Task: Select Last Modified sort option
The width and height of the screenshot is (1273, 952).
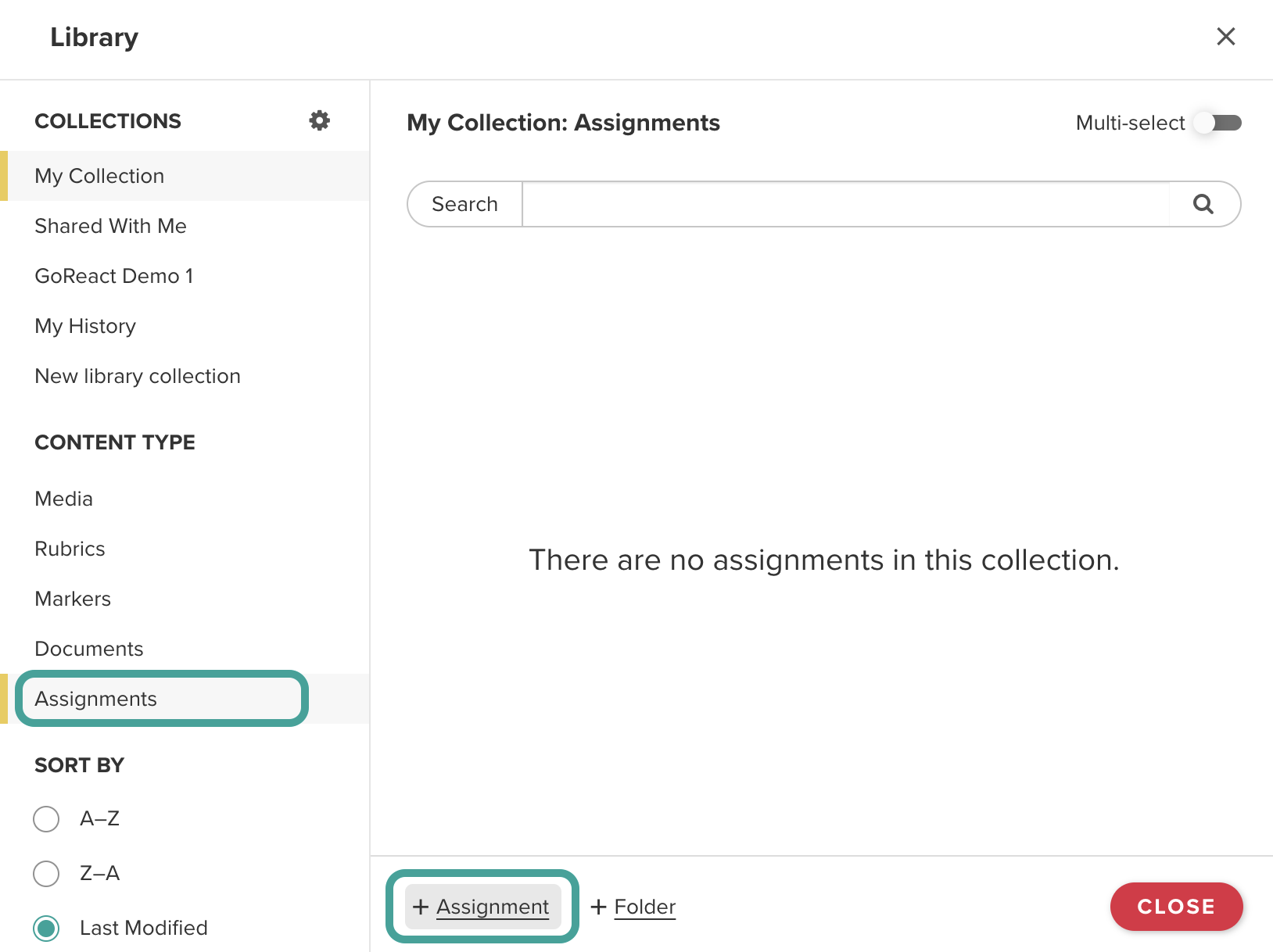Action: click(46, 929)
